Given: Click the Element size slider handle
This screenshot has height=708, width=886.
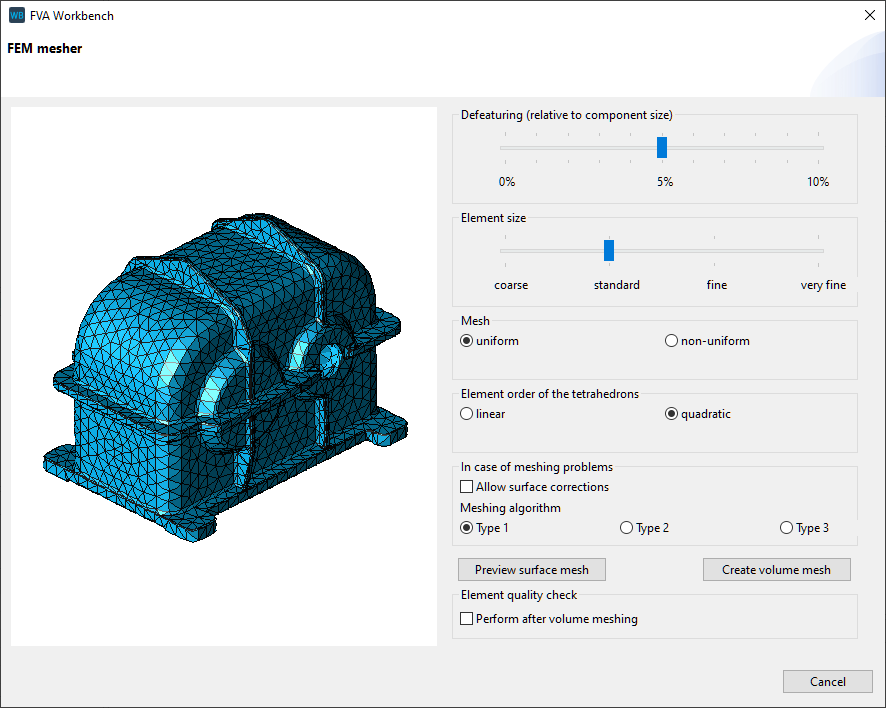Looking at the screenshot, I should pos(609,251).
